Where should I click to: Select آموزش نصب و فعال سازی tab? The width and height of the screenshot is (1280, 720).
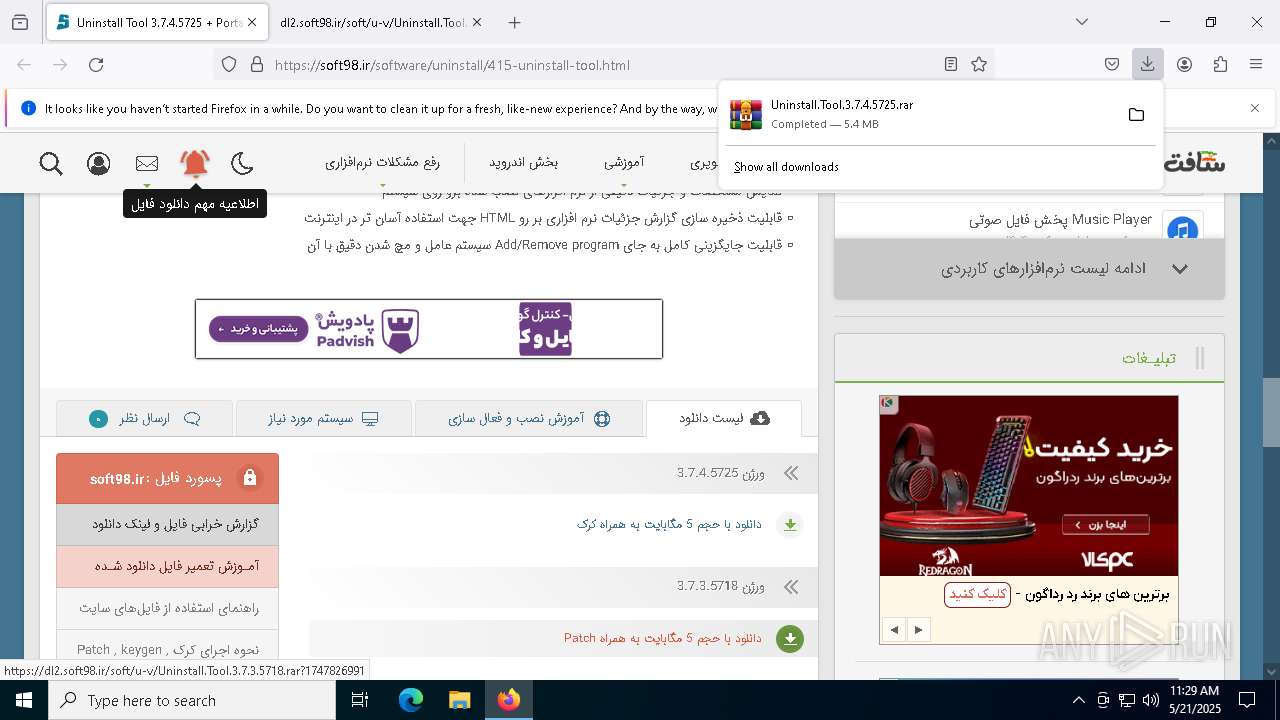[529, 418]
